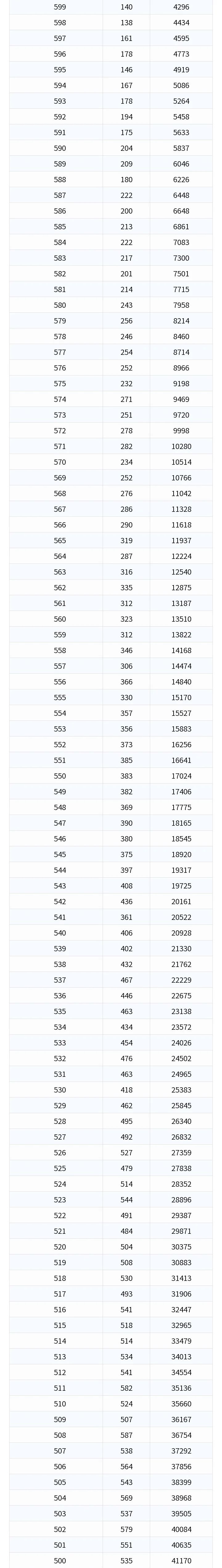The image size is (222, 1568).
Task: Select the score 590 cell
Action: coord(60,149)
